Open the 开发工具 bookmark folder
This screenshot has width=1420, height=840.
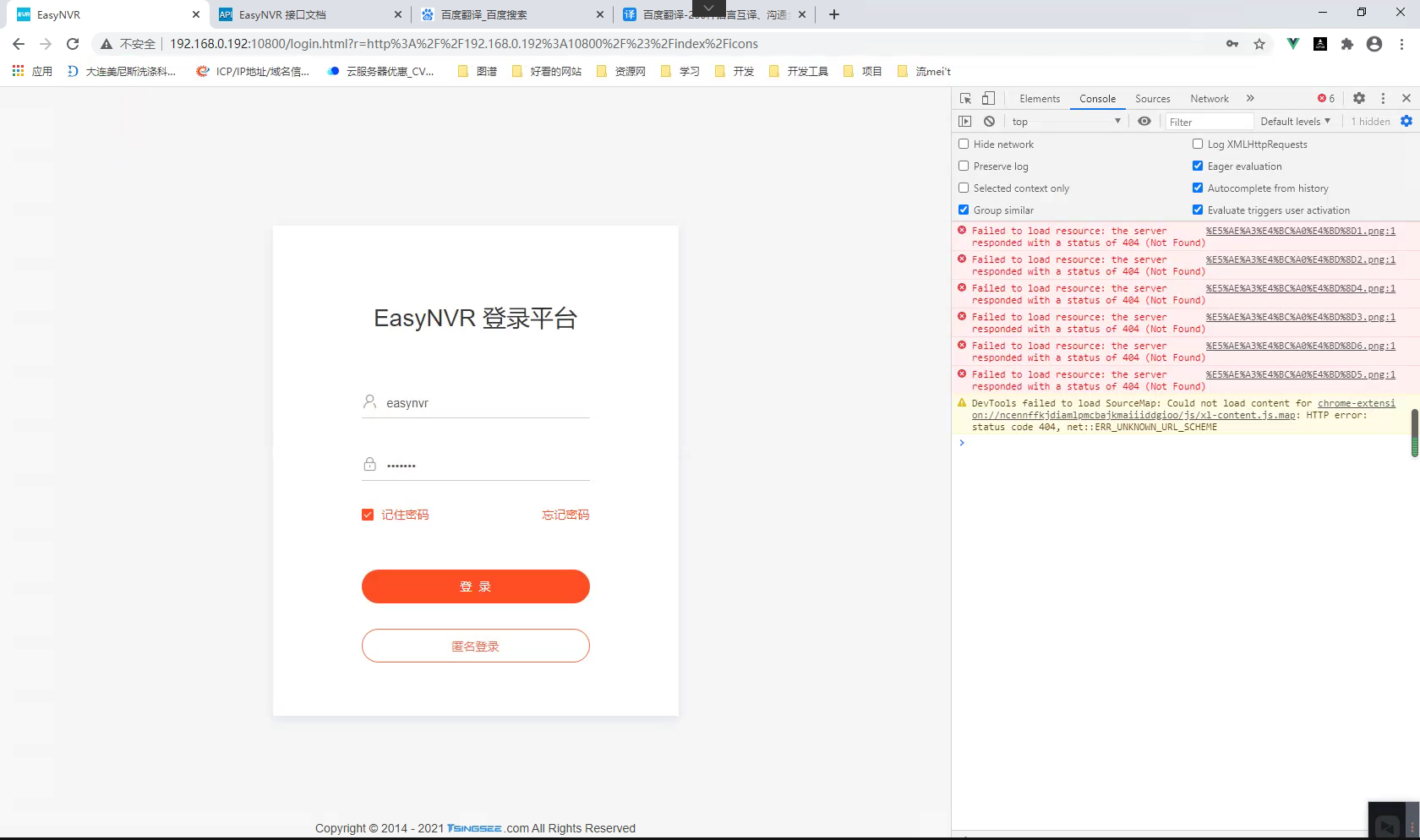pyautogui.click(x=799, y=71)
